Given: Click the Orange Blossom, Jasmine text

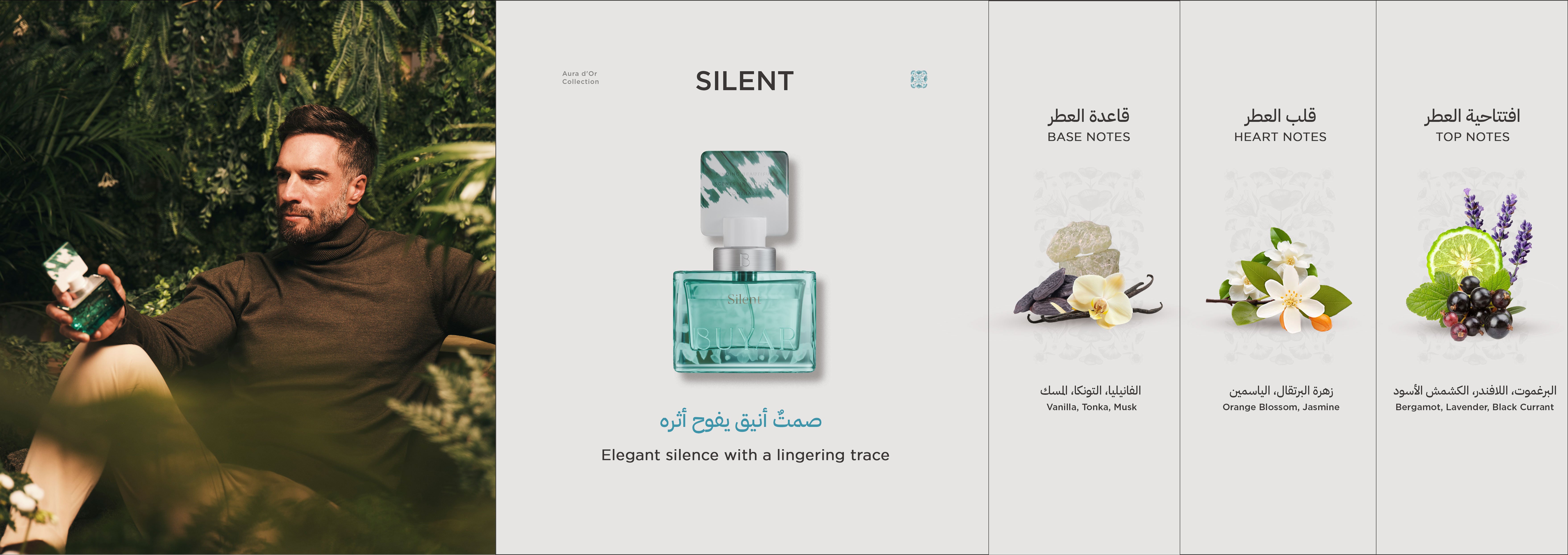Looking at the screenshot, I should pos(1281,407).
